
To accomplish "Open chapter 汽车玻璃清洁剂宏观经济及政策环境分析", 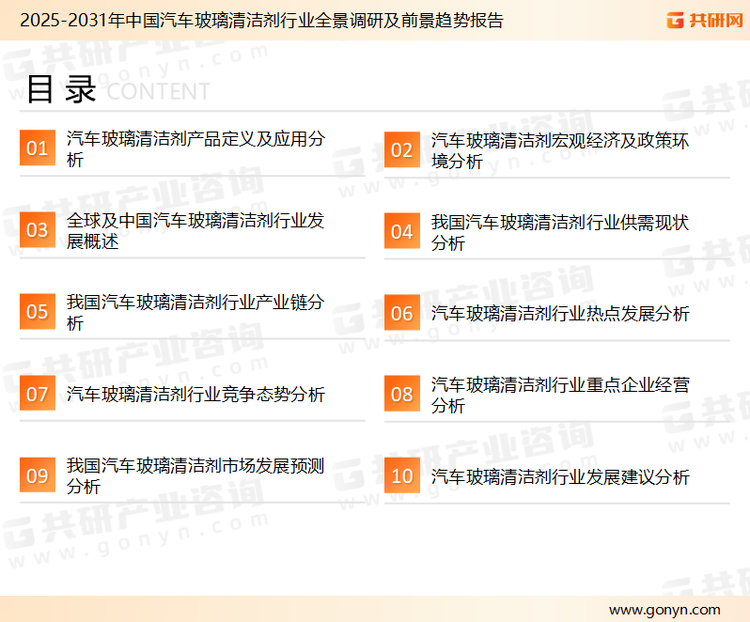I will [x=560, y=151].
